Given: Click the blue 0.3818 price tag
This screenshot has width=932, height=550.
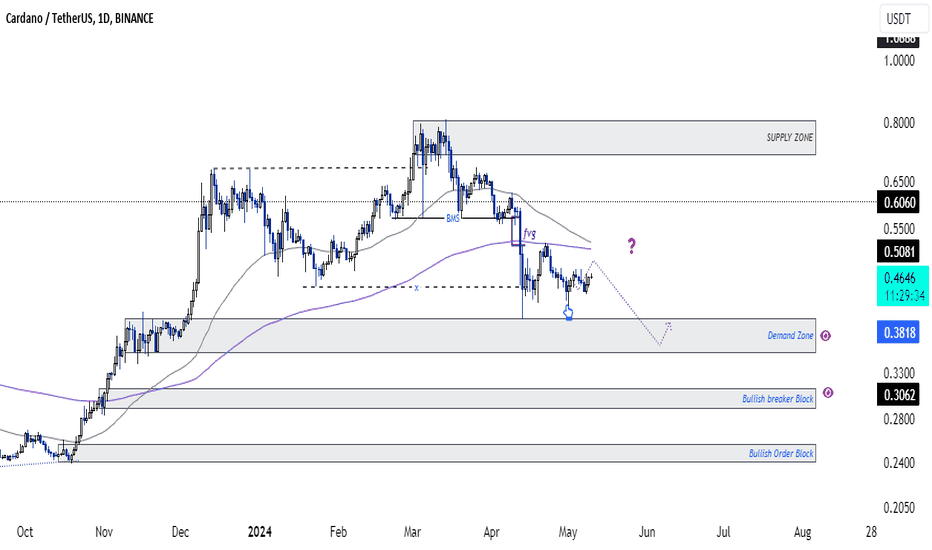Looking at the screenshot, I should coord(899,332).
